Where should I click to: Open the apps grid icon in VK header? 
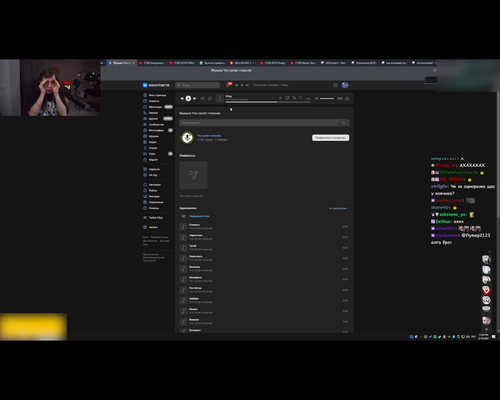point(335,85)
